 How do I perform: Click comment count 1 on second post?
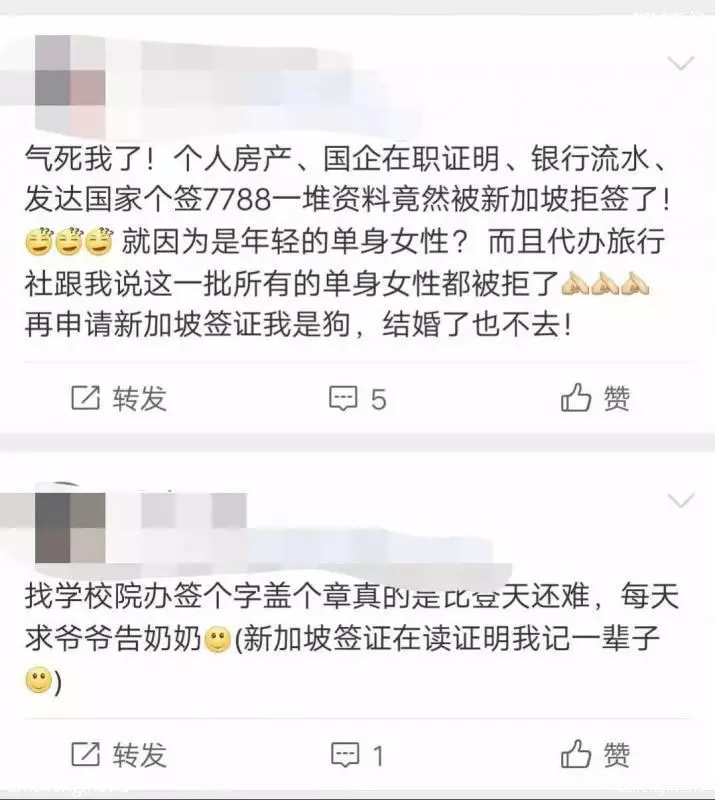tap(378, 756)
